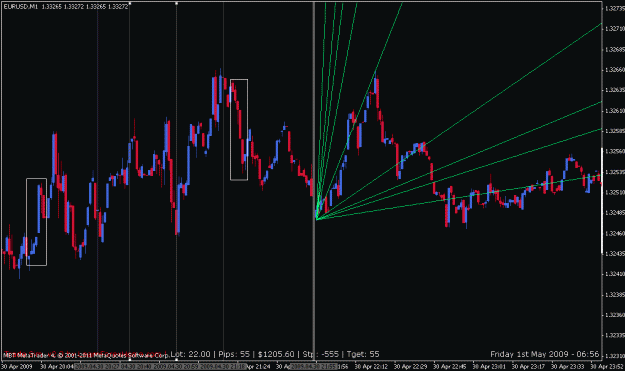This screenshot has height=371, width=625.
Task: Click the Tget: 55 readout
Action: click(363, 354)
